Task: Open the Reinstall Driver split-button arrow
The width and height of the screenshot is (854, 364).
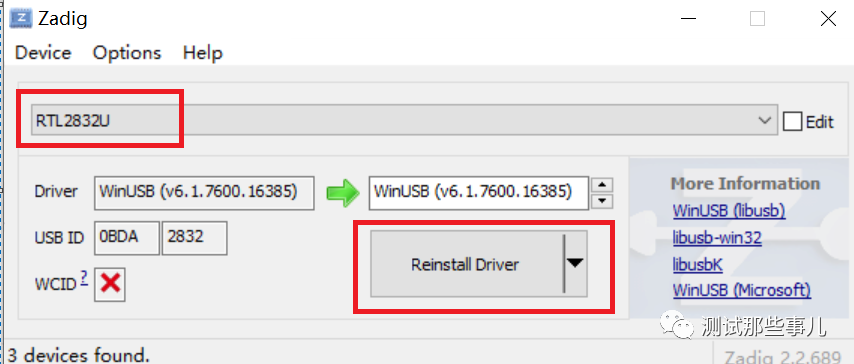Action: pyautogui.click(x=575, y=263)
